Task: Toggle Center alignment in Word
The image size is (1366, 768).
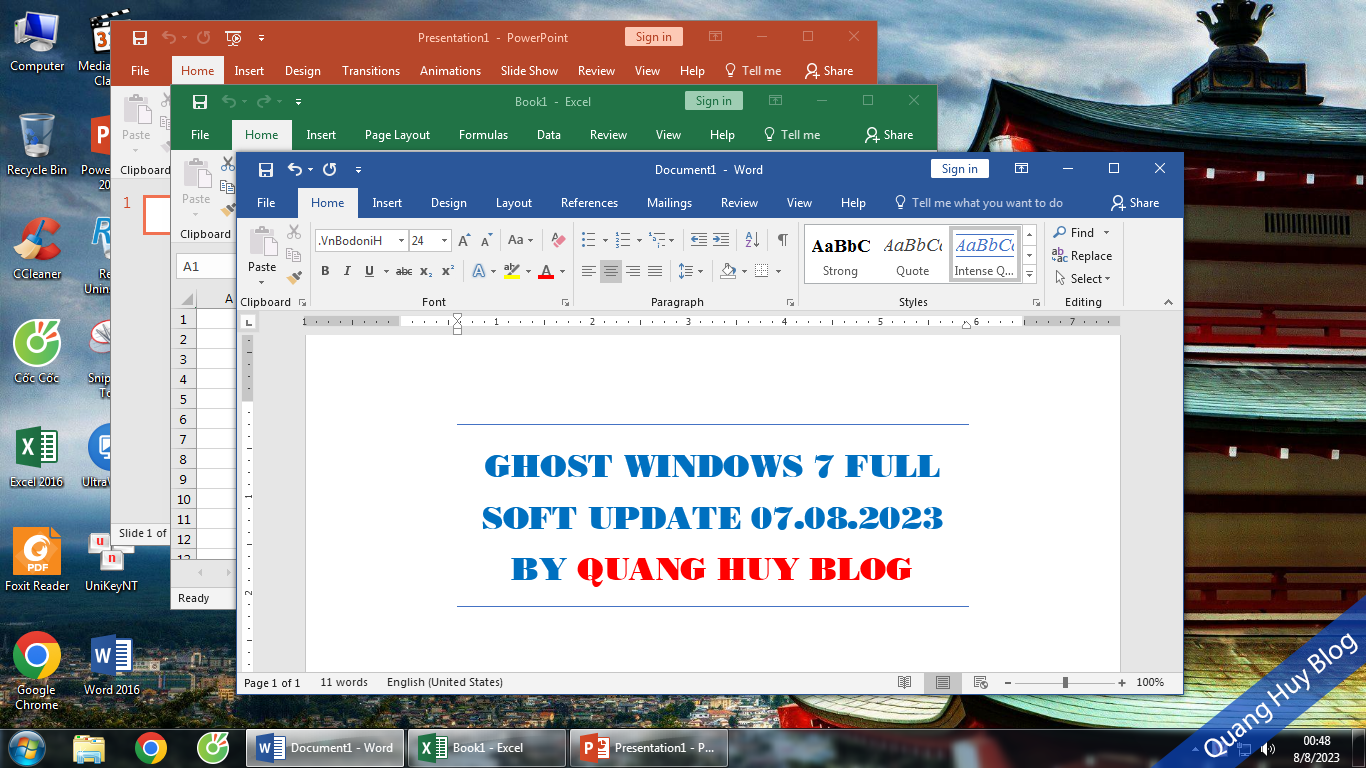Action: [x=611, y=271]
